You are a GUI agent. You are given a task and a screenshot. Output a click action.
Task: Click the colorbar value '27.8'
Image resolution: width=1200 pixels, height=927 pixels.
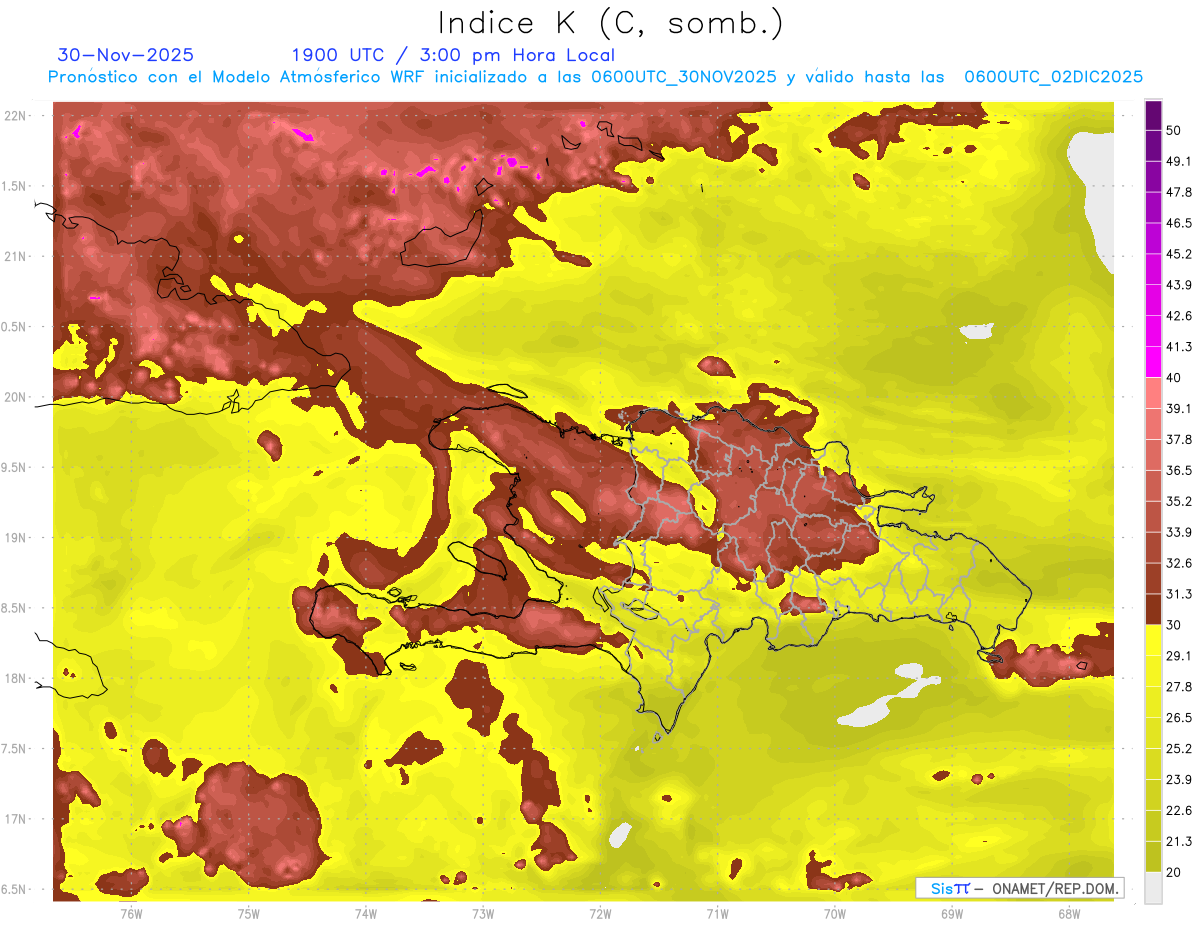pos(1178,687)
